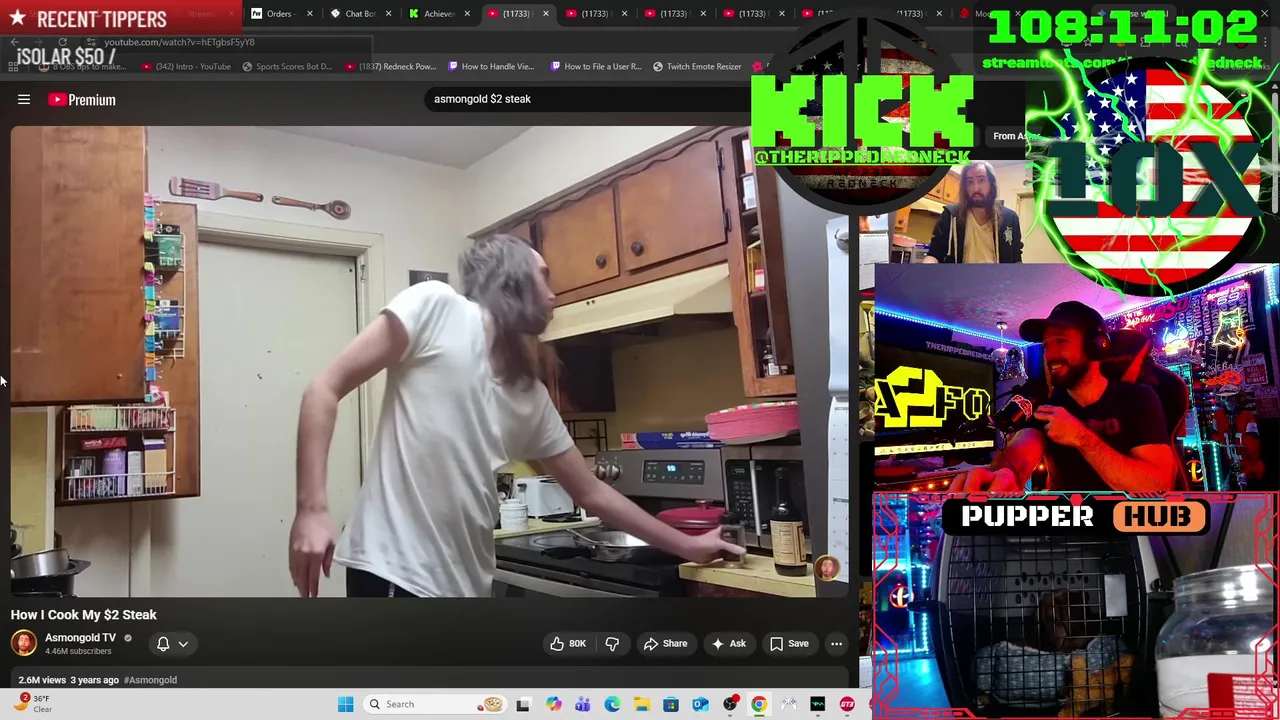Viewport: 1280px width, 720px height.
Task: Open the Copilot taskbar icon
Action: 553,704
